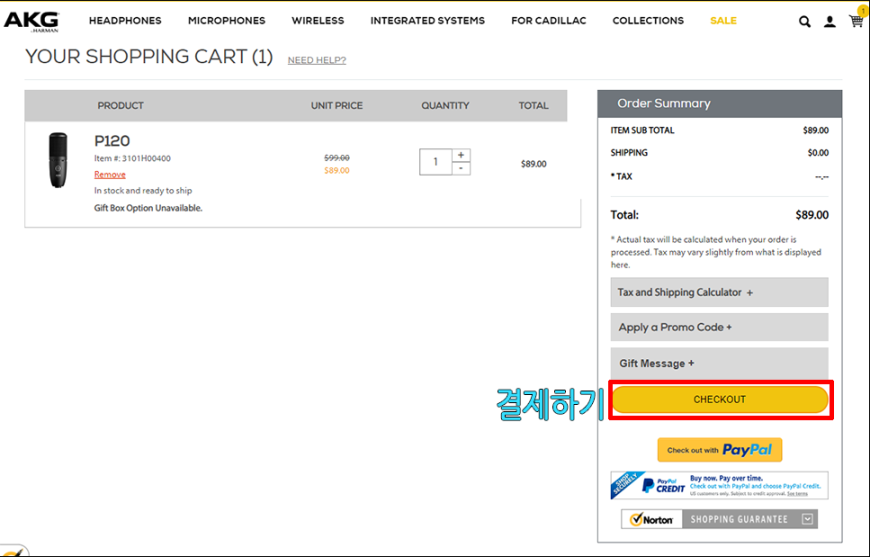Image resolution: width=870 pixels, height=557 pixels.
Task: Click the NEED HELP? link
Action: pos(317,60)
